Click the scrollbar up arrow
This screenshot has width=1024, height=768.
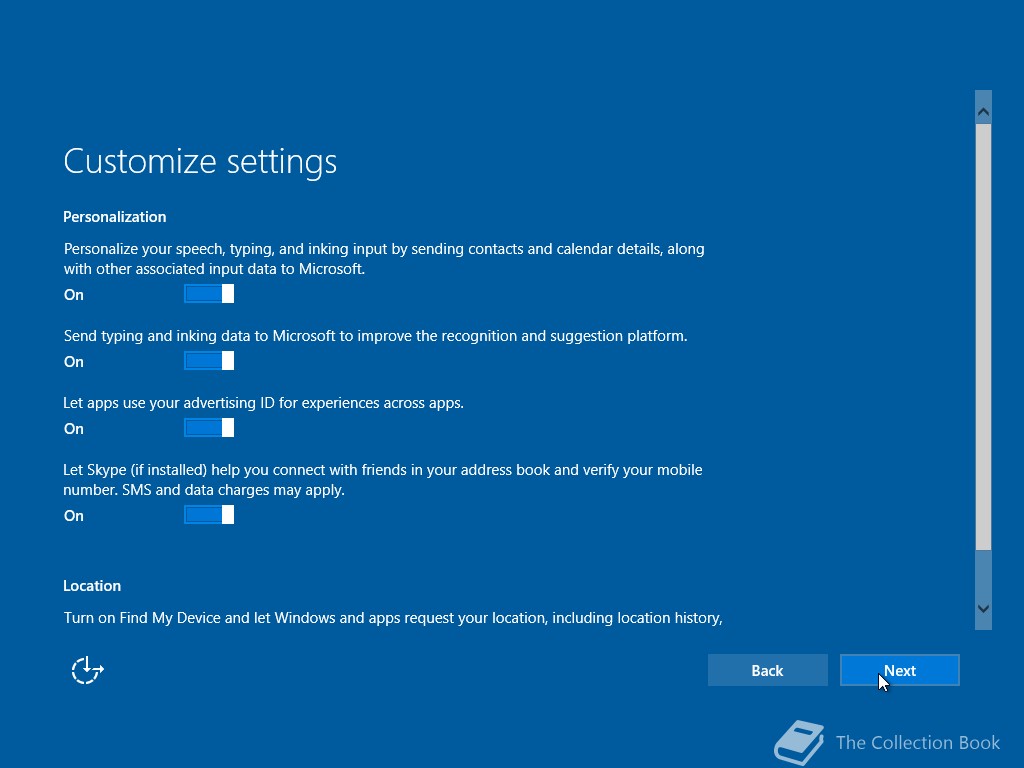coord(983,112)
